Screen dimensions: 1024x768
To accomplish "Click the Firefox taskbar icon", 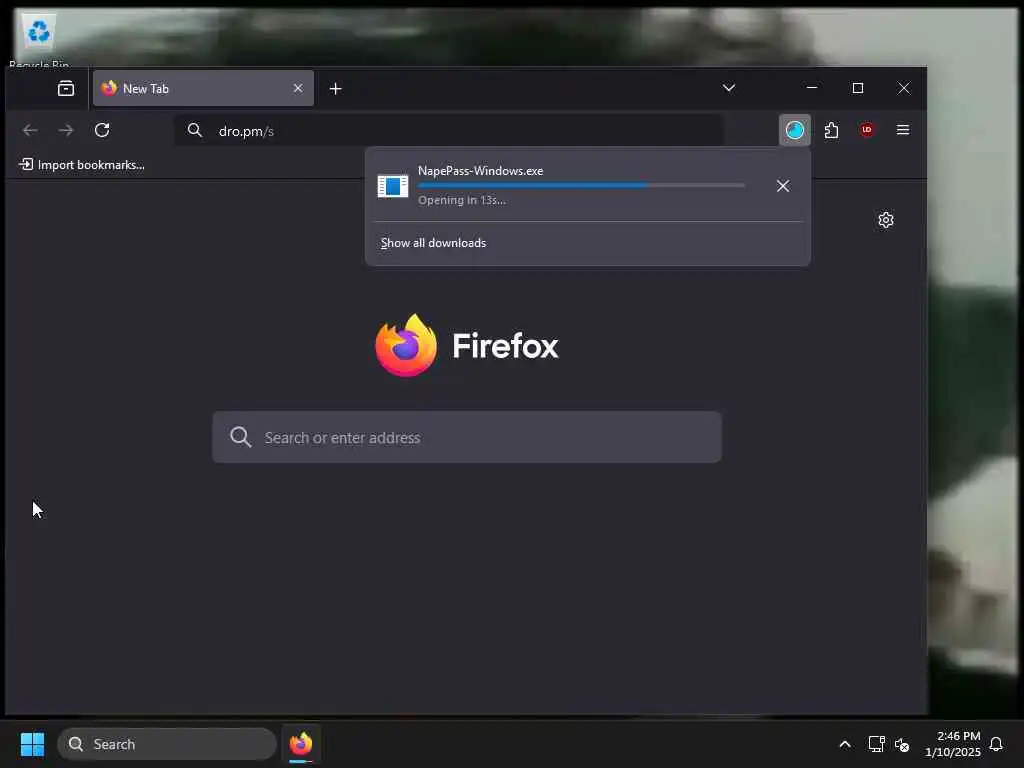I will pyautogui.click(x=301, y=744).
